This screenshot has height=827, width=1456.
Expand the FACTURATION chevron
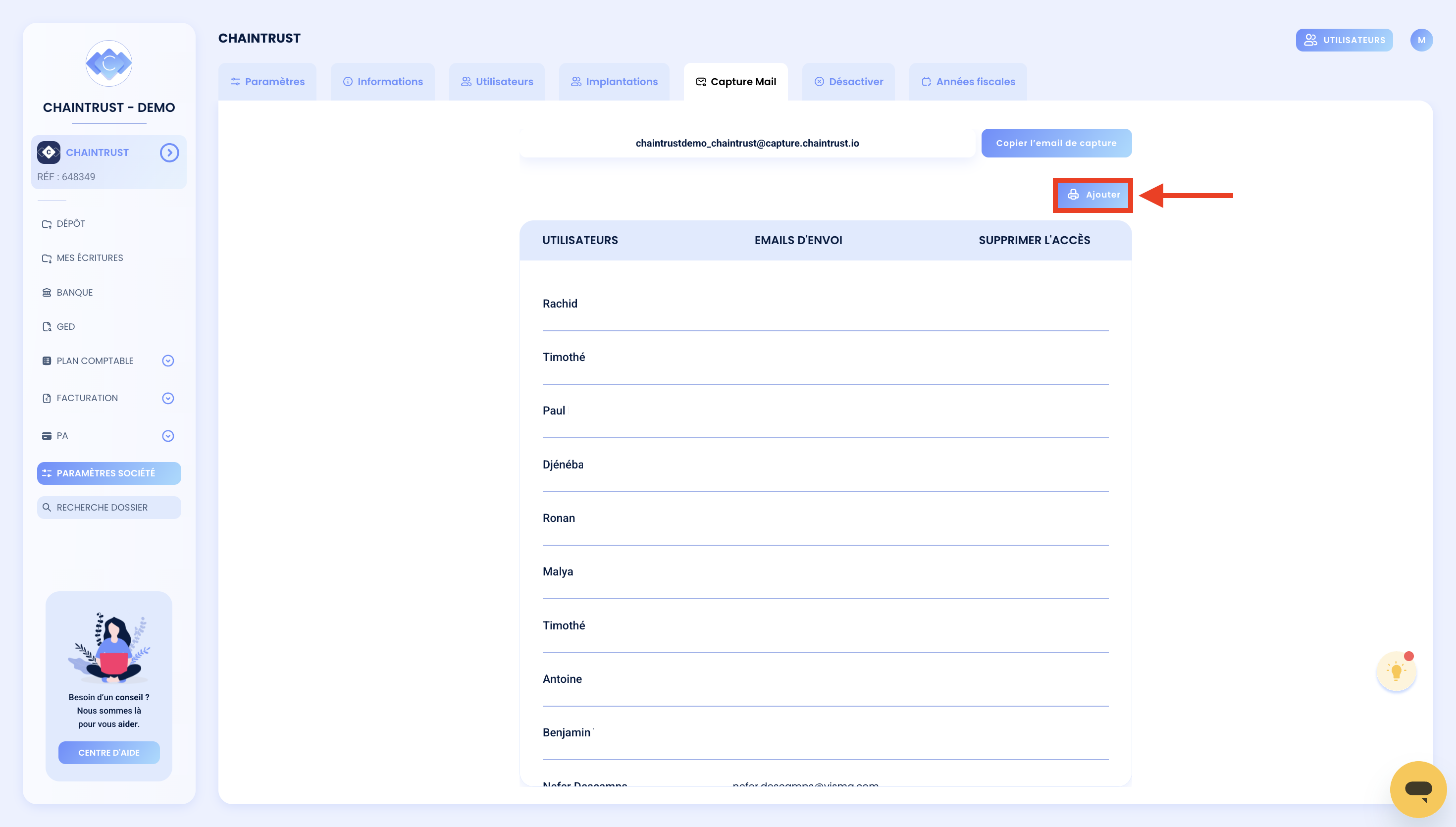coord(168,398)
